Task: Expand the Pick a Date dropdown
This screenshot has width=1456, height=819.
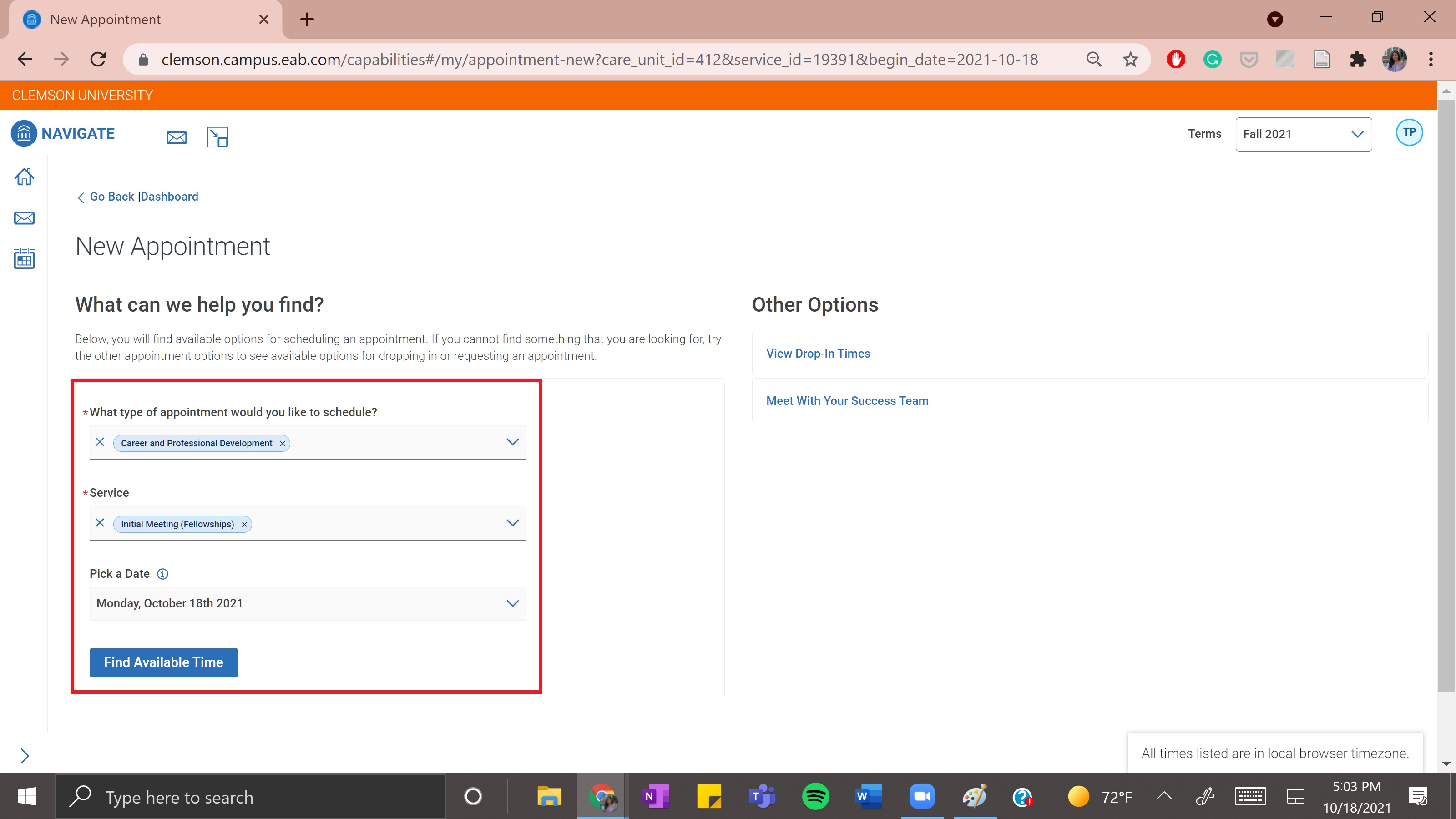Action: [x=511, y=603]
